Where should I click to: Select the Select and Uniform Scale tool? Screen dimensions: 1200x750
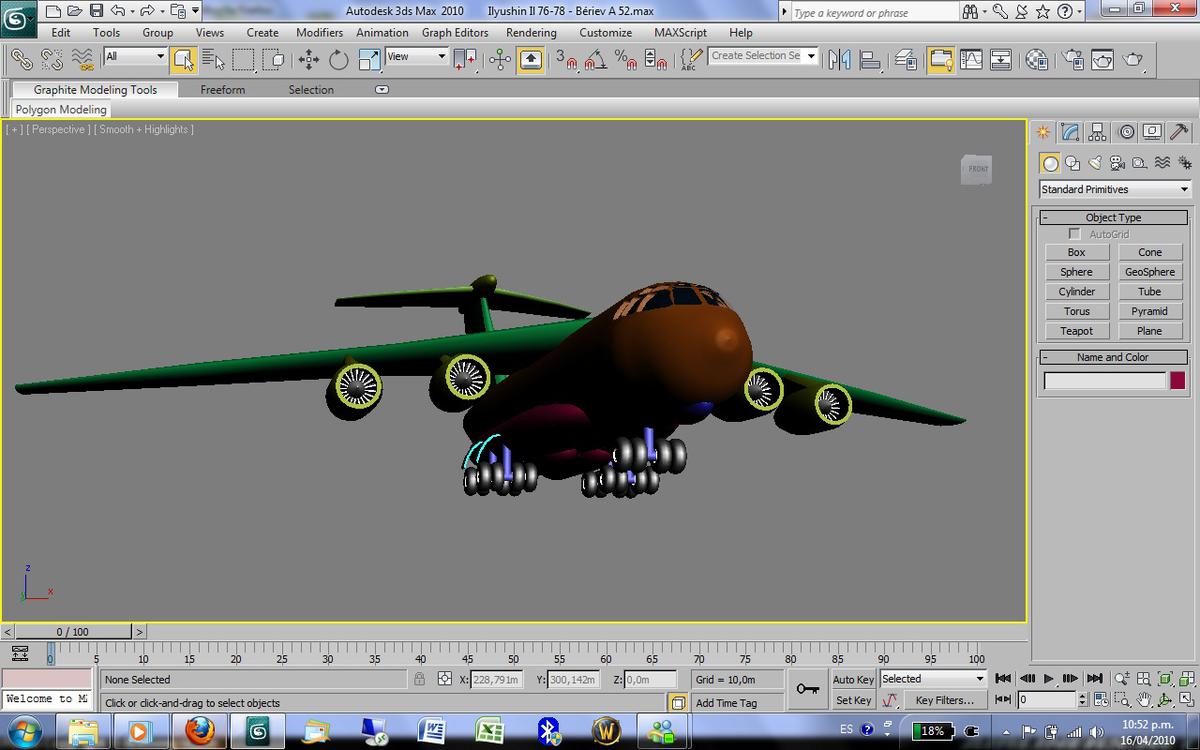click(369, 60)
